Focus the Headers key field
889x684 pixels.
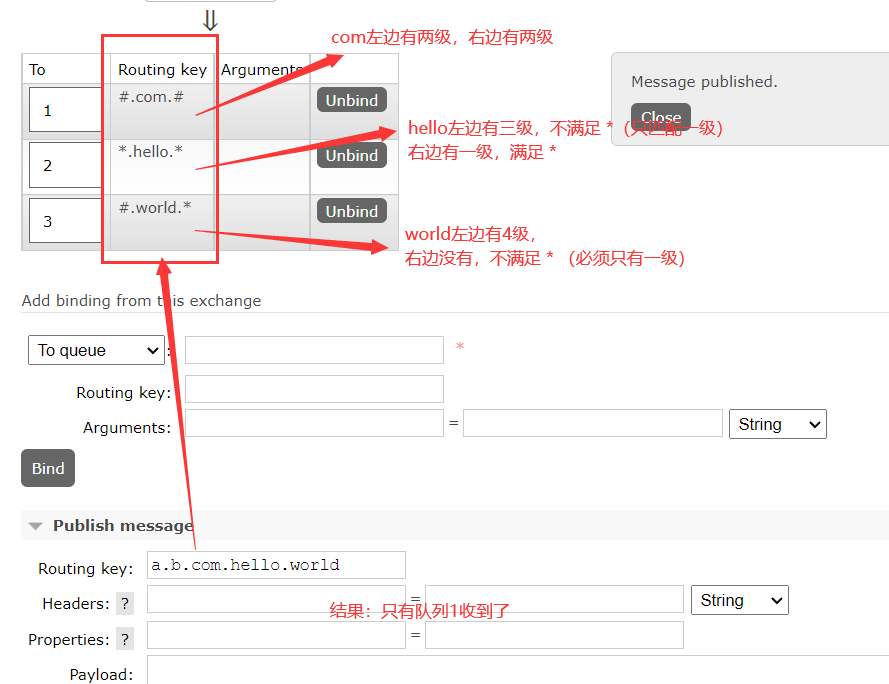click(x=276, y=599)
